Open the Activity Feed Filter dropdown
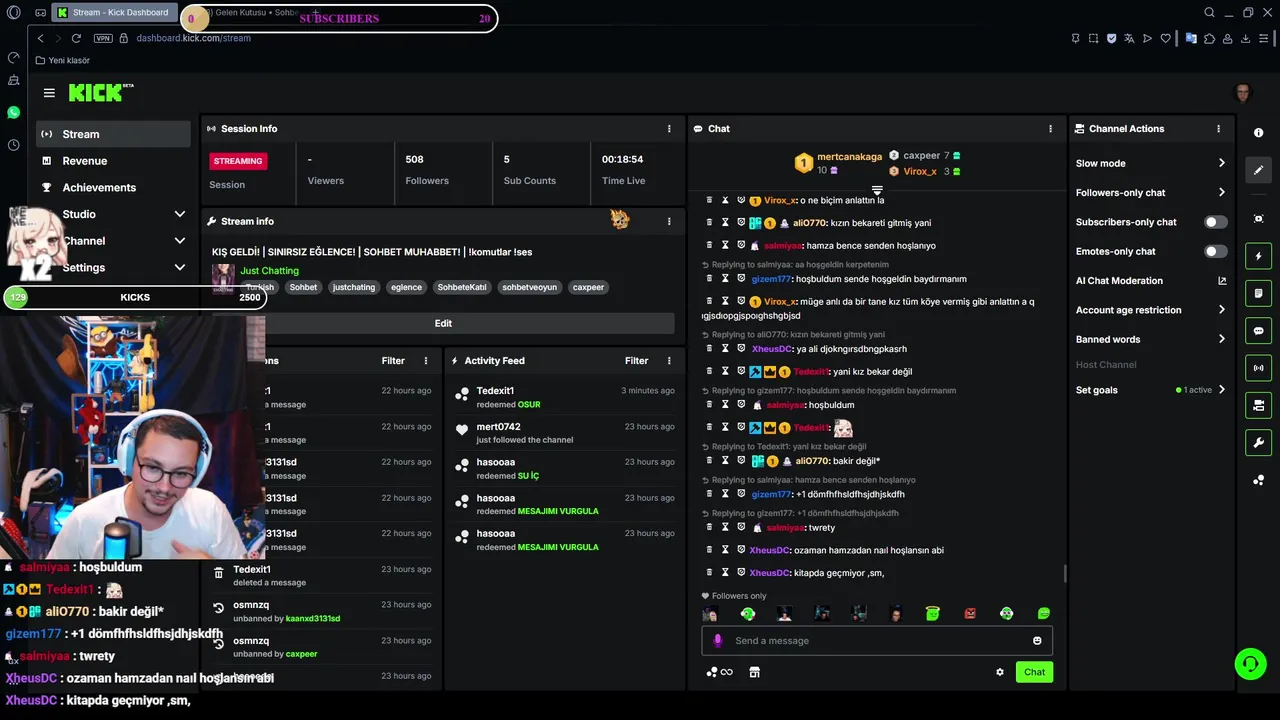 pyautogui.click(x=636, y=361)
